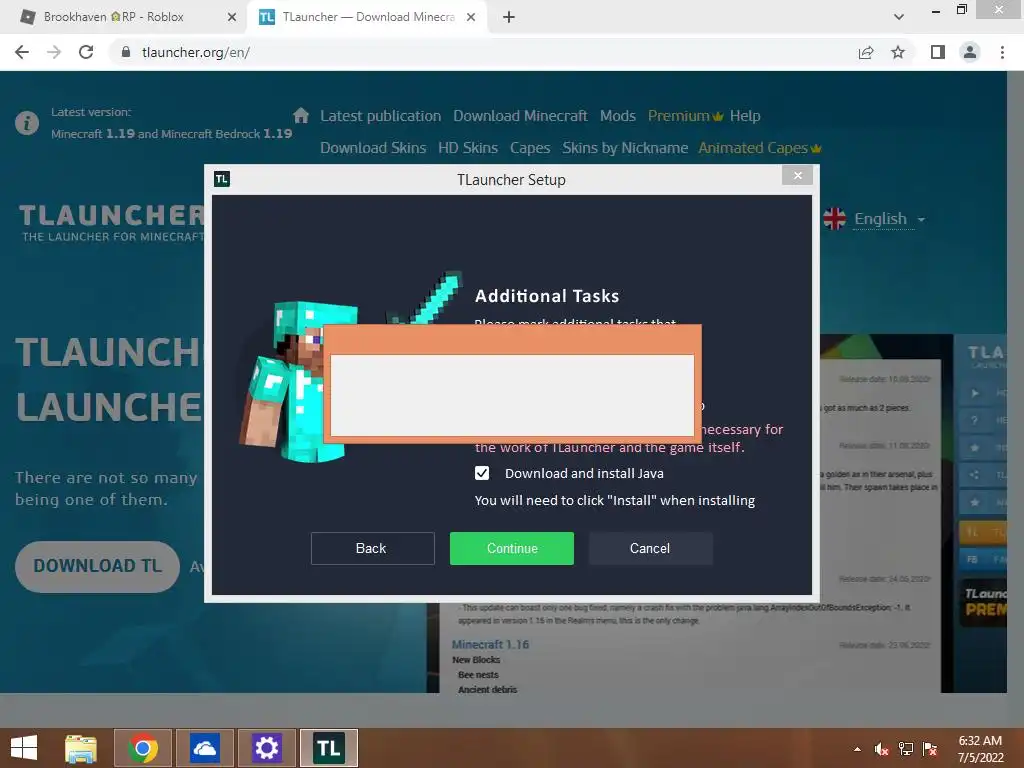
Task: Click TLauncher TL taskbar icon
Action: pos(328,748)
